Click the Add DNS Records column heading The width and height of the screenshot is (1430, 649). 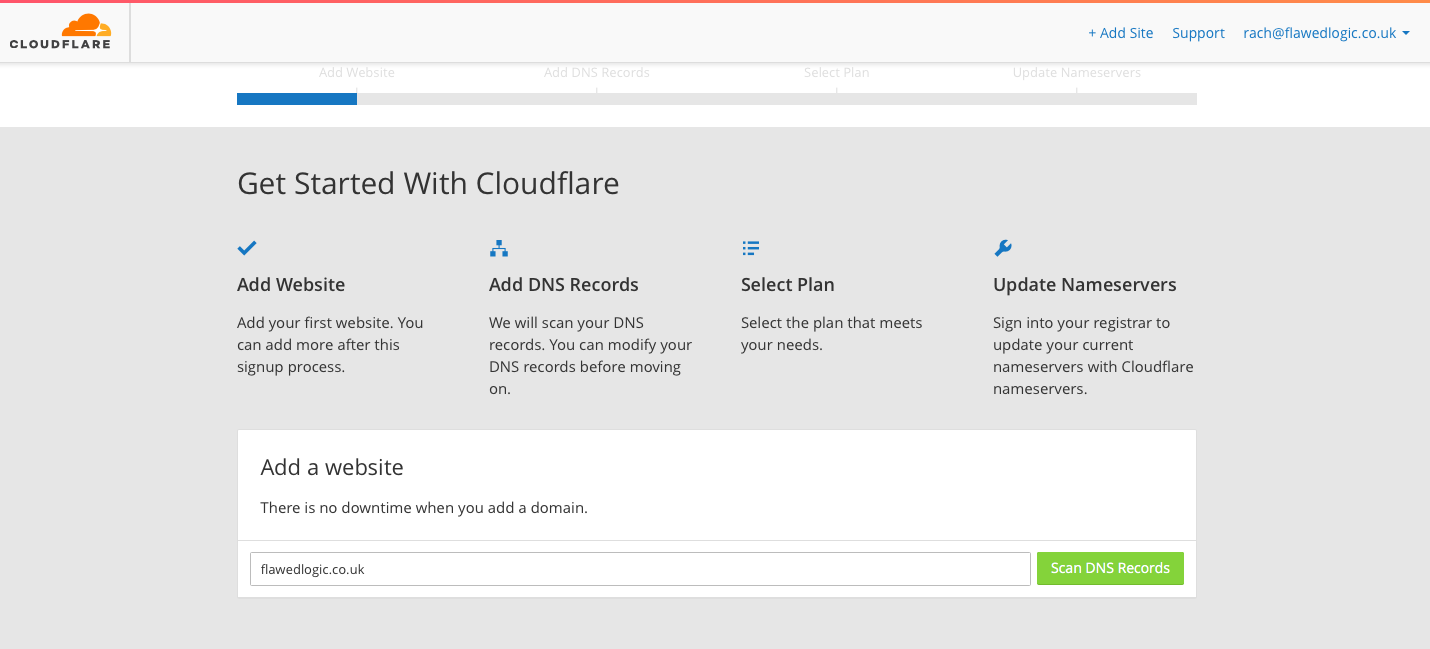(564, 285)
